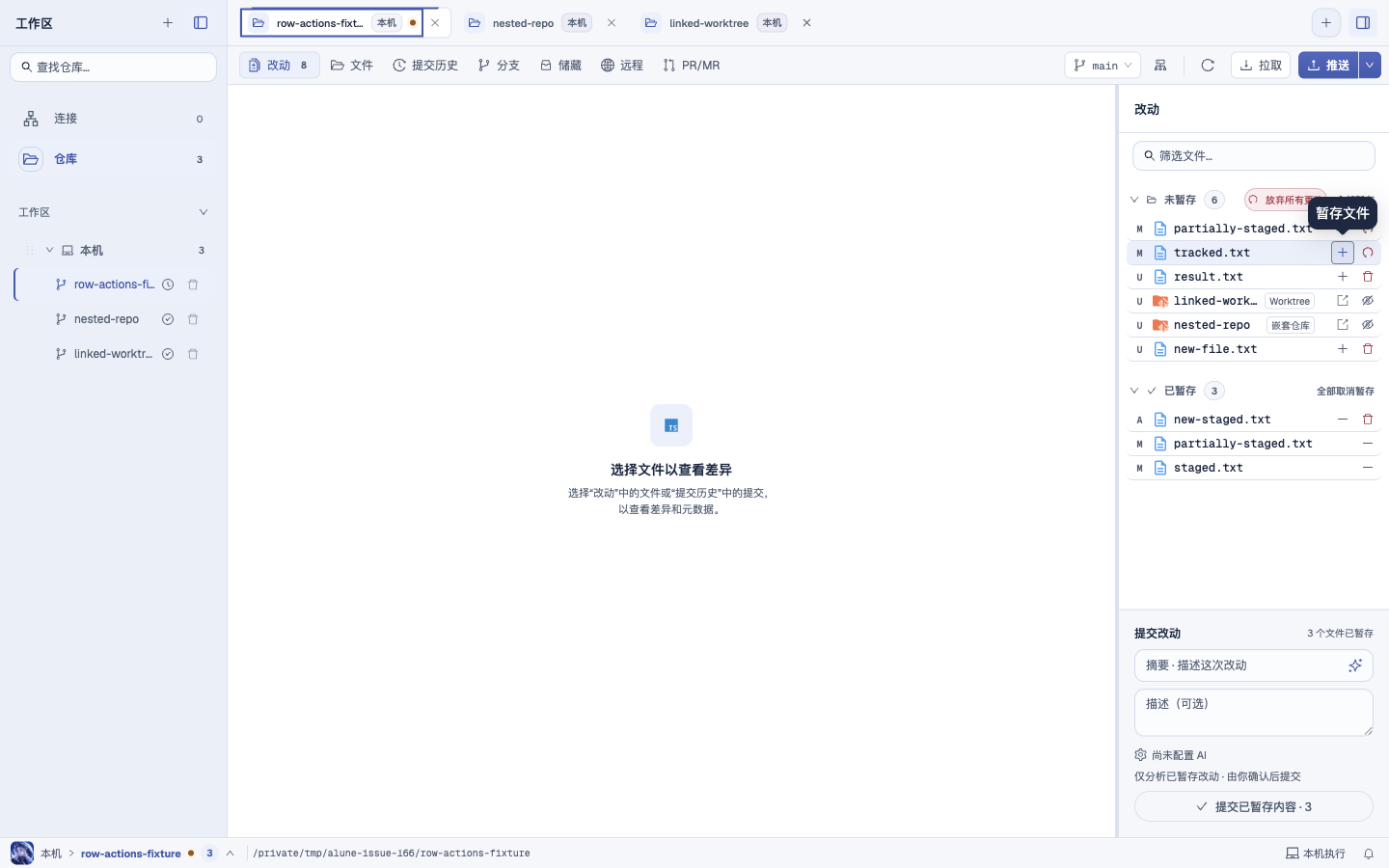Viewport: 1389px width, 868px height.
Task: Open the PR/MR tab
Action: tap(692, 66)
